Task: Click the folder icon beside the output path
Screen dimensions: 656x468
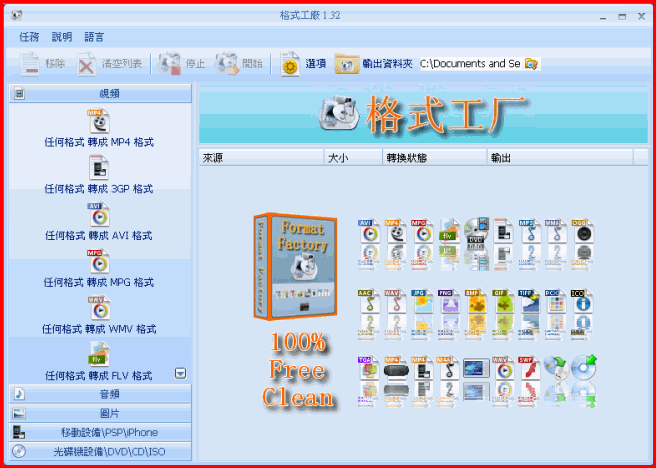Action: point(532,64)
